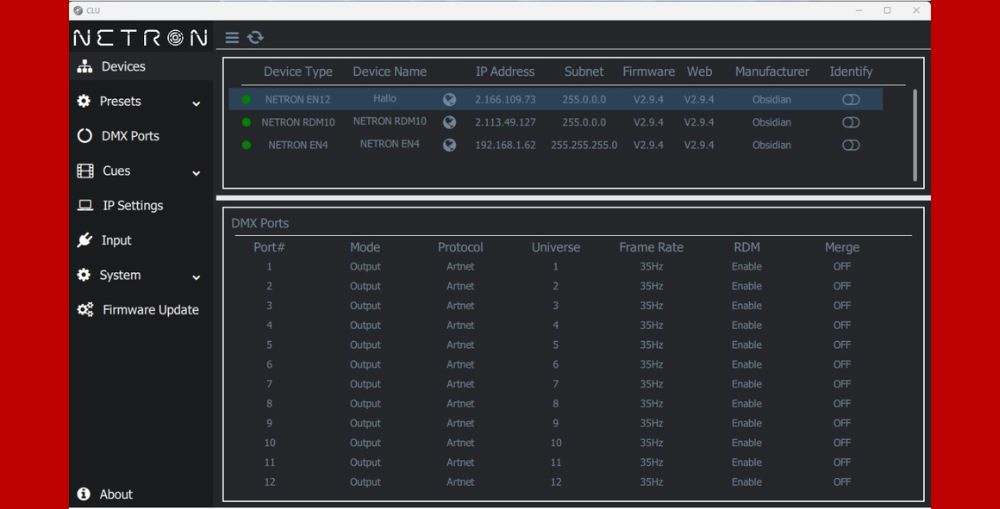Viewport: 1000px width, 509px height.
Task: Click the Subnet column header
Action: (x=584, y=71)
